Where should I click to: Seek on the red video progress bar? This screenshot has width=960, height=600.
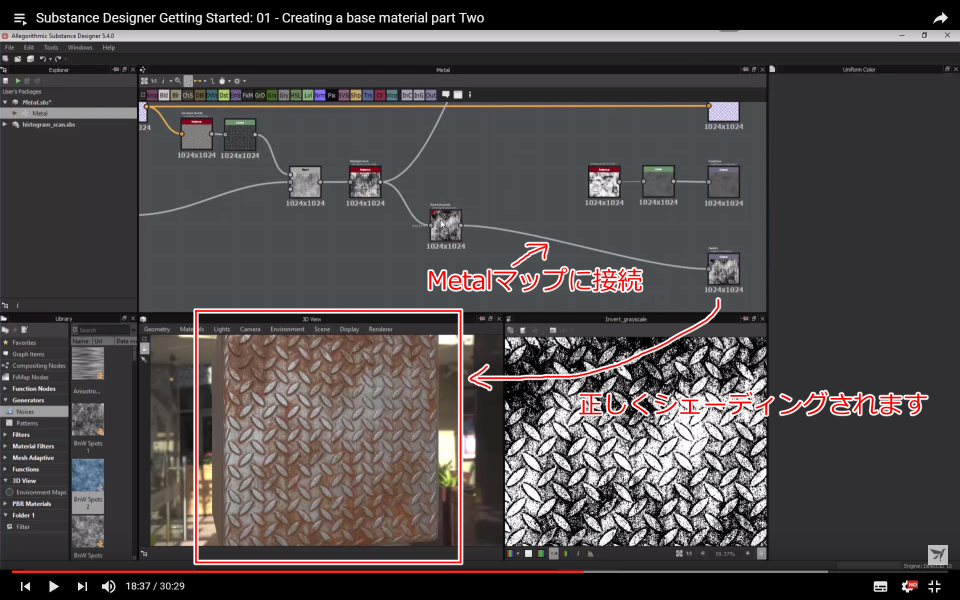297,572
